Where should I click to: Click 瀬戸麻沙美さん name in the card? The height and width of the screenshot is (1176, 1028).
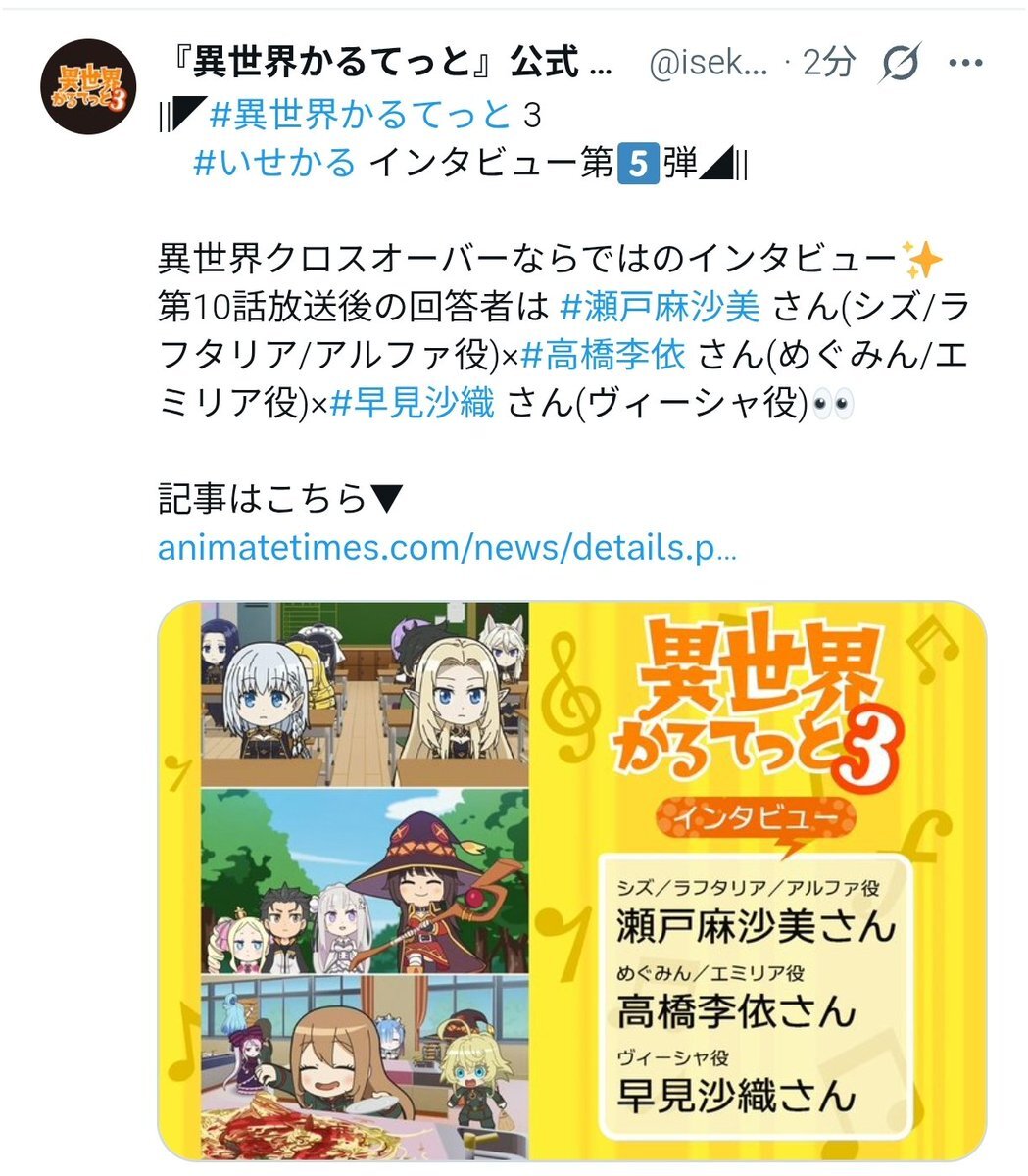[757, 927]
